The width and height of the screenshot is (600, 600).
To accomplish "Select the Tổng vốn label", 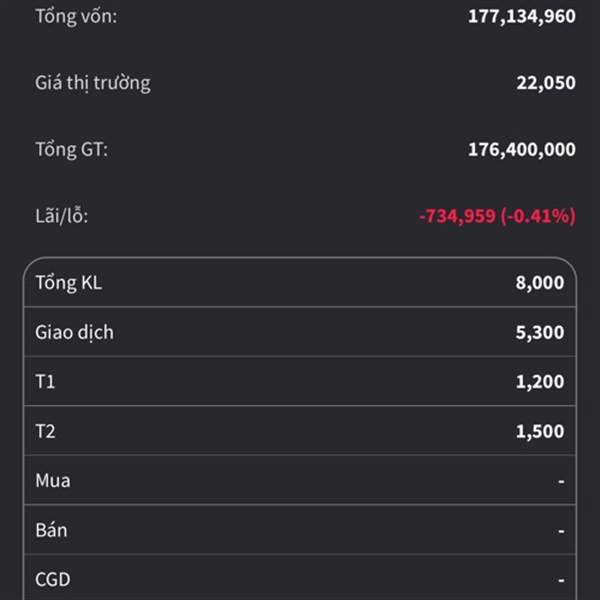I will 76,16.
